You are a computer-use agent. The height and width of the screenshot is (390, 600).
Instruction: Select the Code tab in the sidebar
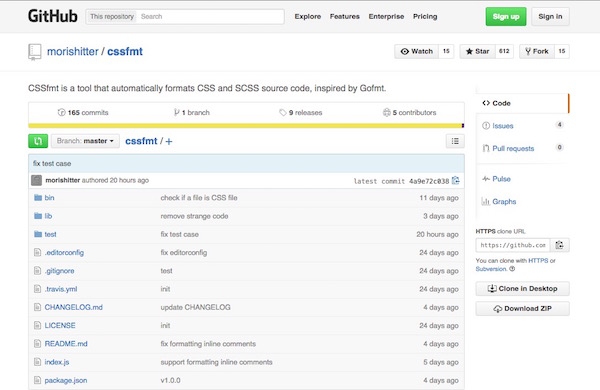tap(522, 103)
